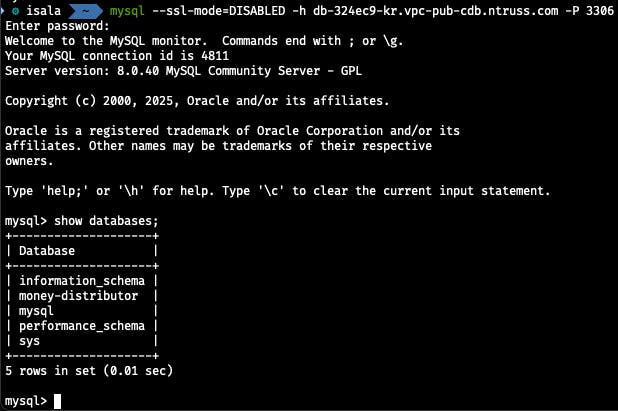Click the show databases; command

point(105,220)
